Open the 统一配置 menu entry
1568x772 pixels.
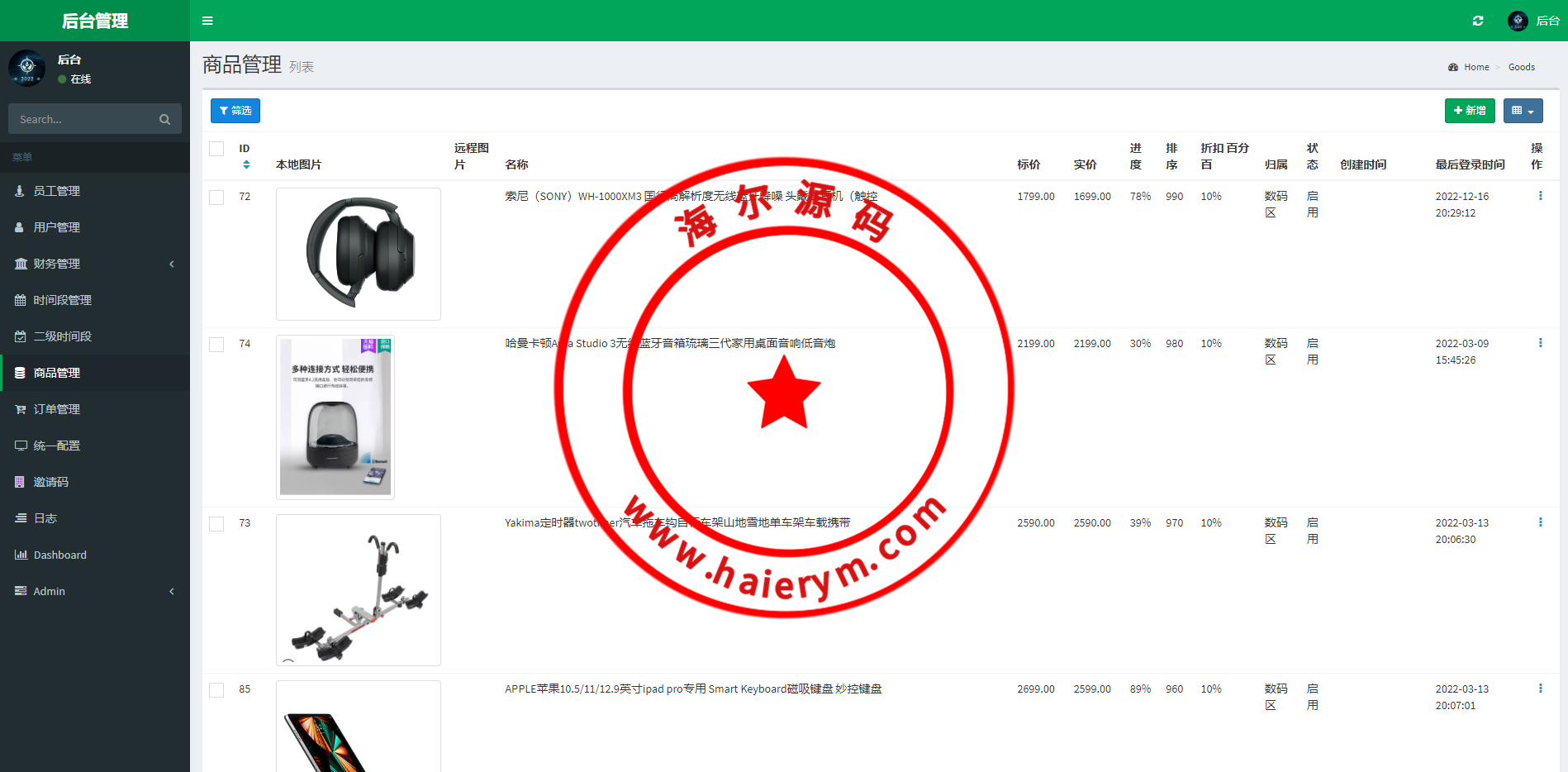(56, 445)
